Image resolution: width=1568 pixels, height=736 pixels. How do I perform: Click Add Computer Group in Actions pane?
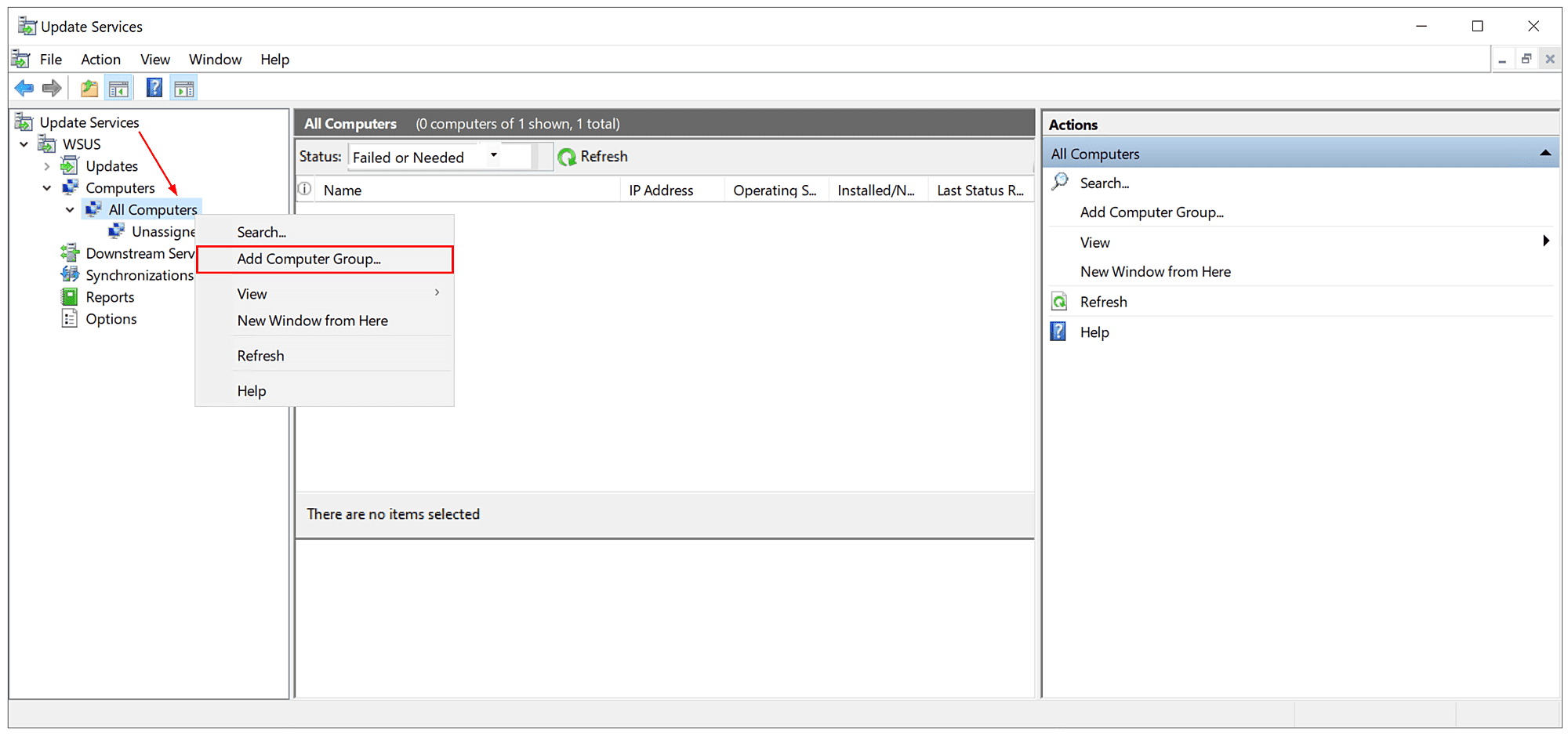pyautogui.click(x=1152, y=212)
